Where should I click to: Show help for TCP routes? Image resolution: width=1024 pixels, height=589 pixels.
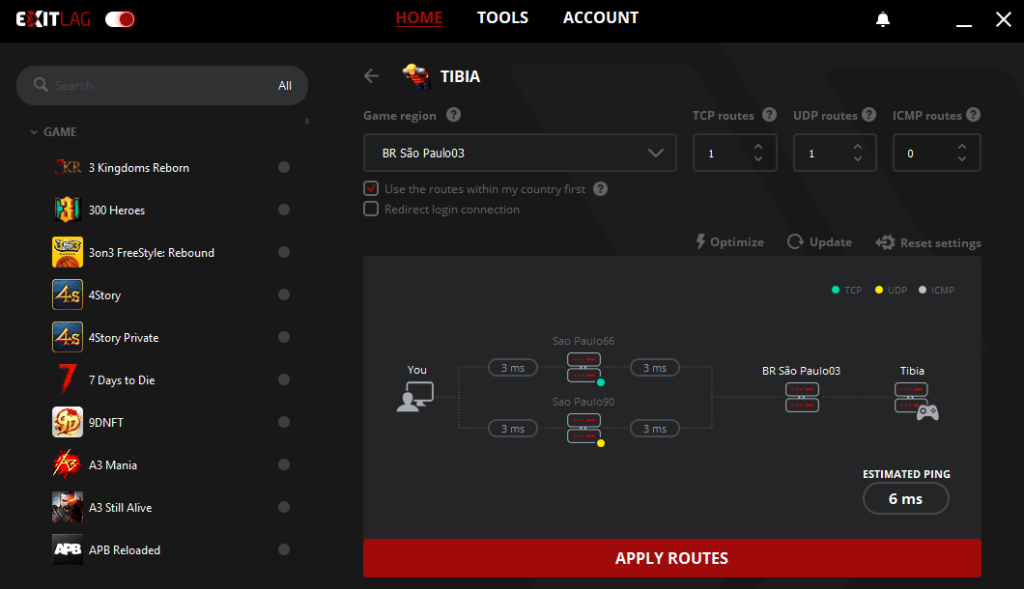(x=769, y=115)
